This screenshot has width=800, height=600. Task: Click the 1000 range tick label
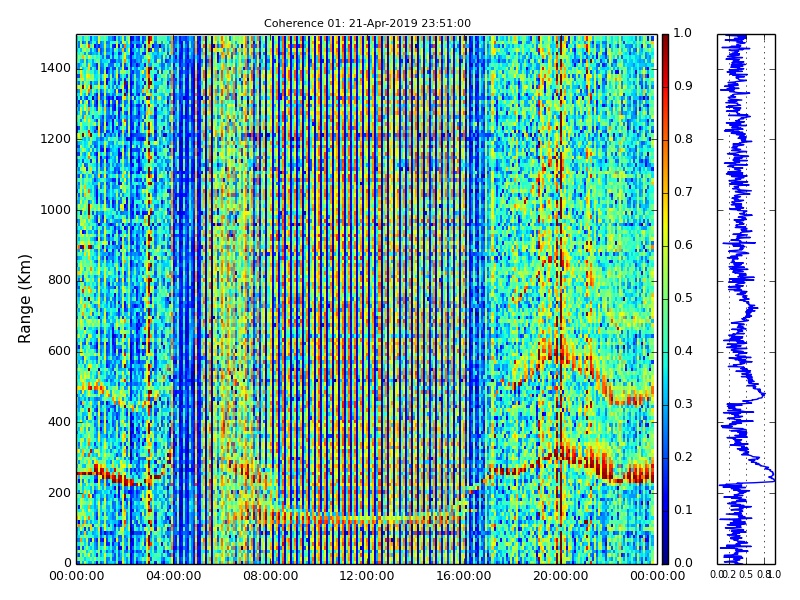(56, 210)
